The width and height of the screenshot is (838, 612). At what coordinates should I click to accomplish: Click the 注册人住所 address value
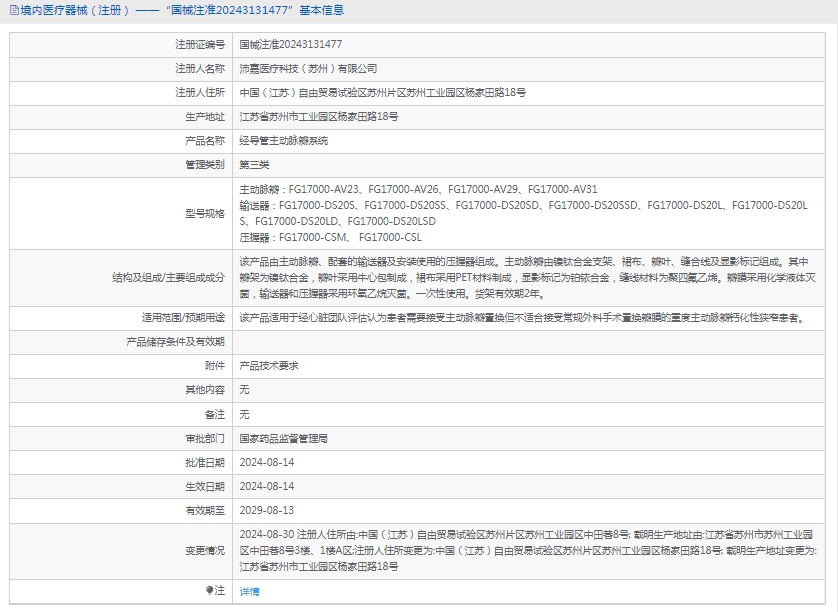click(x=382, y=93)
